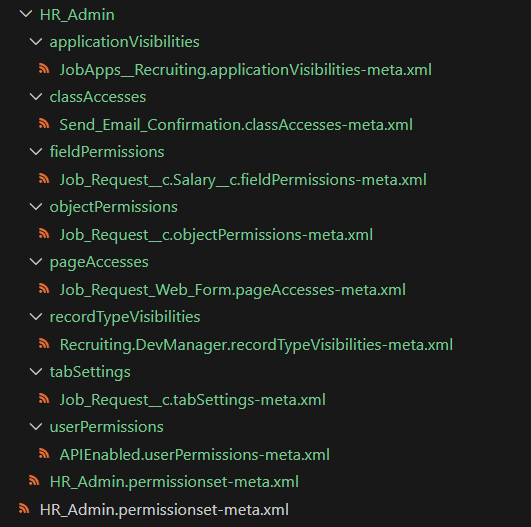531x527 pixels.
Task: Open Job_Request__c.Salary__c.fieldPermissions-meta.xml
Action: 243,180
